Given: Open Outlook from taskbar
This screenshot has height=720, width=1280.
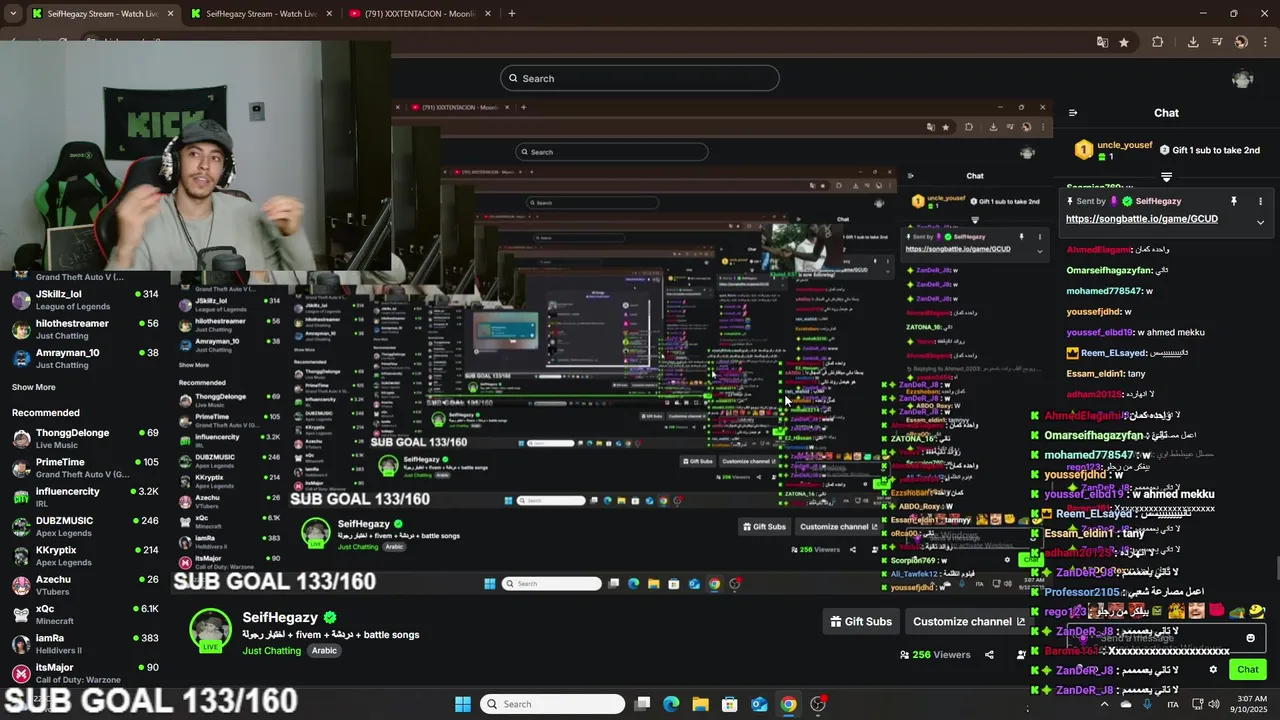Looking at the screenshot, I should click(759, 704).
